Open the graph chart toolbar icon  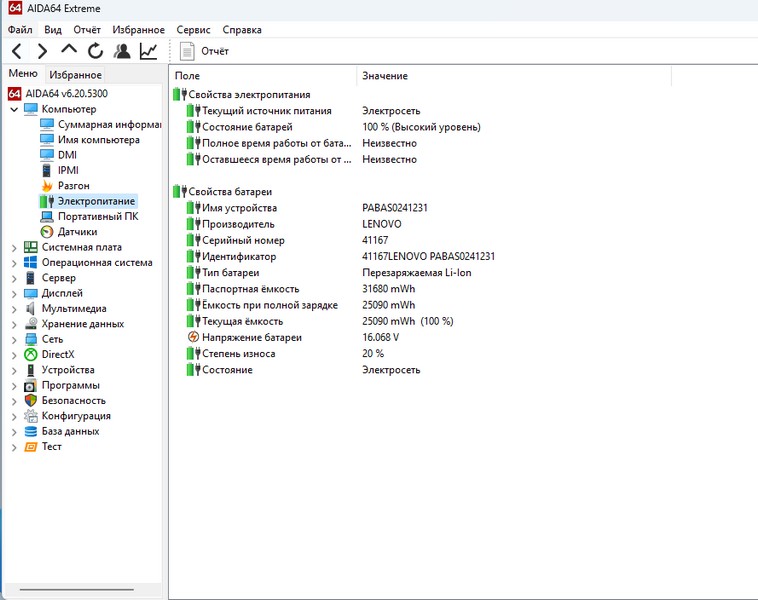148,51
